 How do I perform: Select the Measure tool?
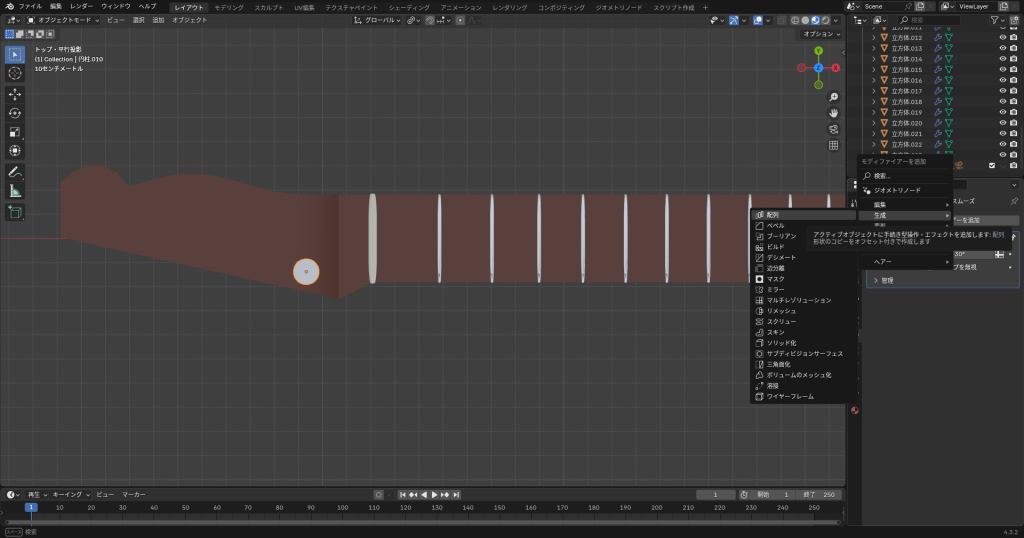(15, 191)
